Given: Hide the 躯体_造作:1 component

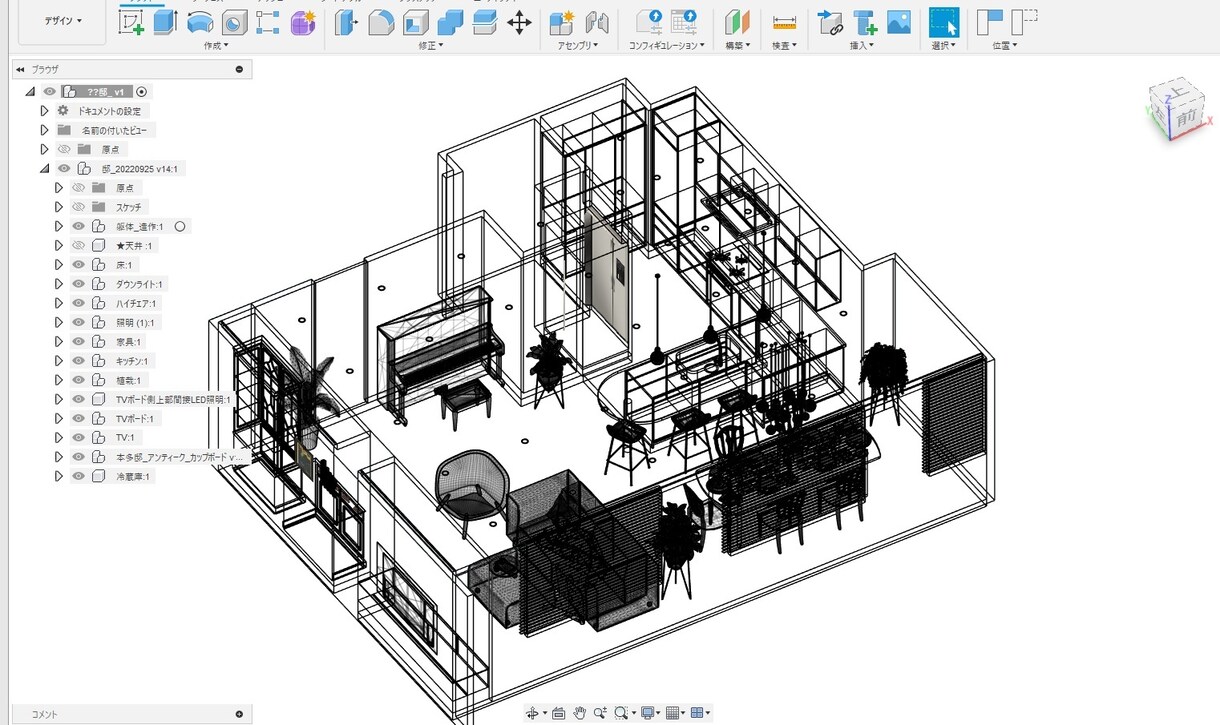Looking at the screenshot, I should pyautogui.click(x=79, y=226).
